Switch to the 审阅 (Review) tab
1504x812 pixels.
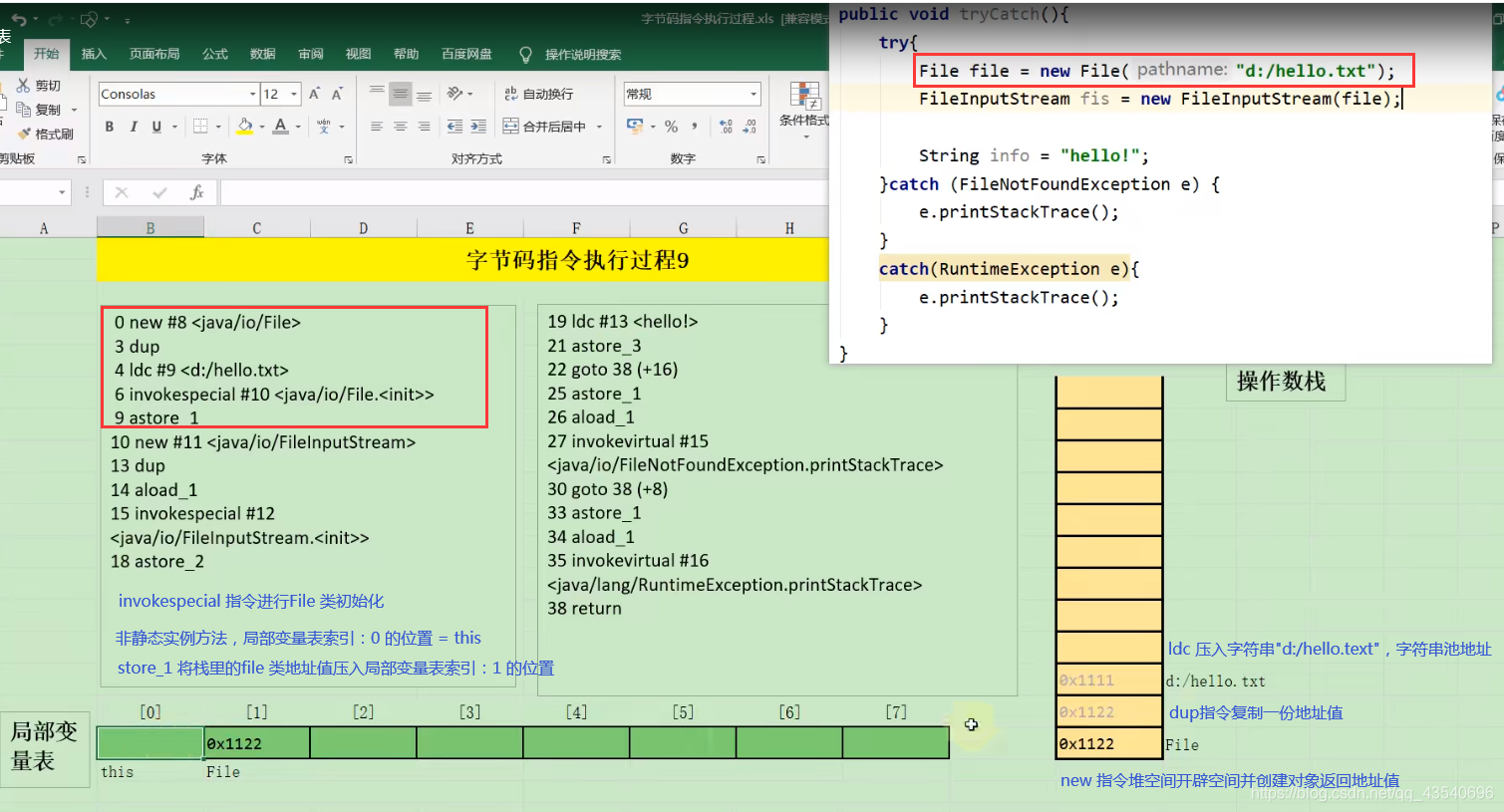[x=311, y=54]
